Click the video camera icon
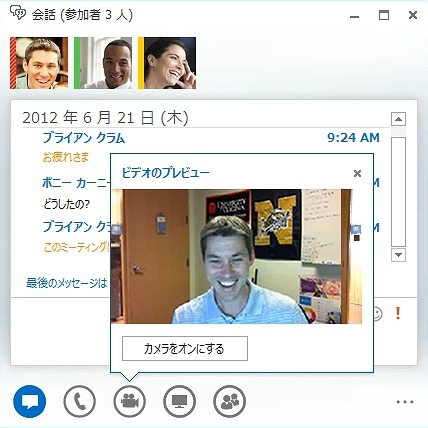The width and height of the screenshot is (428, 428). [x=130, y=401]
